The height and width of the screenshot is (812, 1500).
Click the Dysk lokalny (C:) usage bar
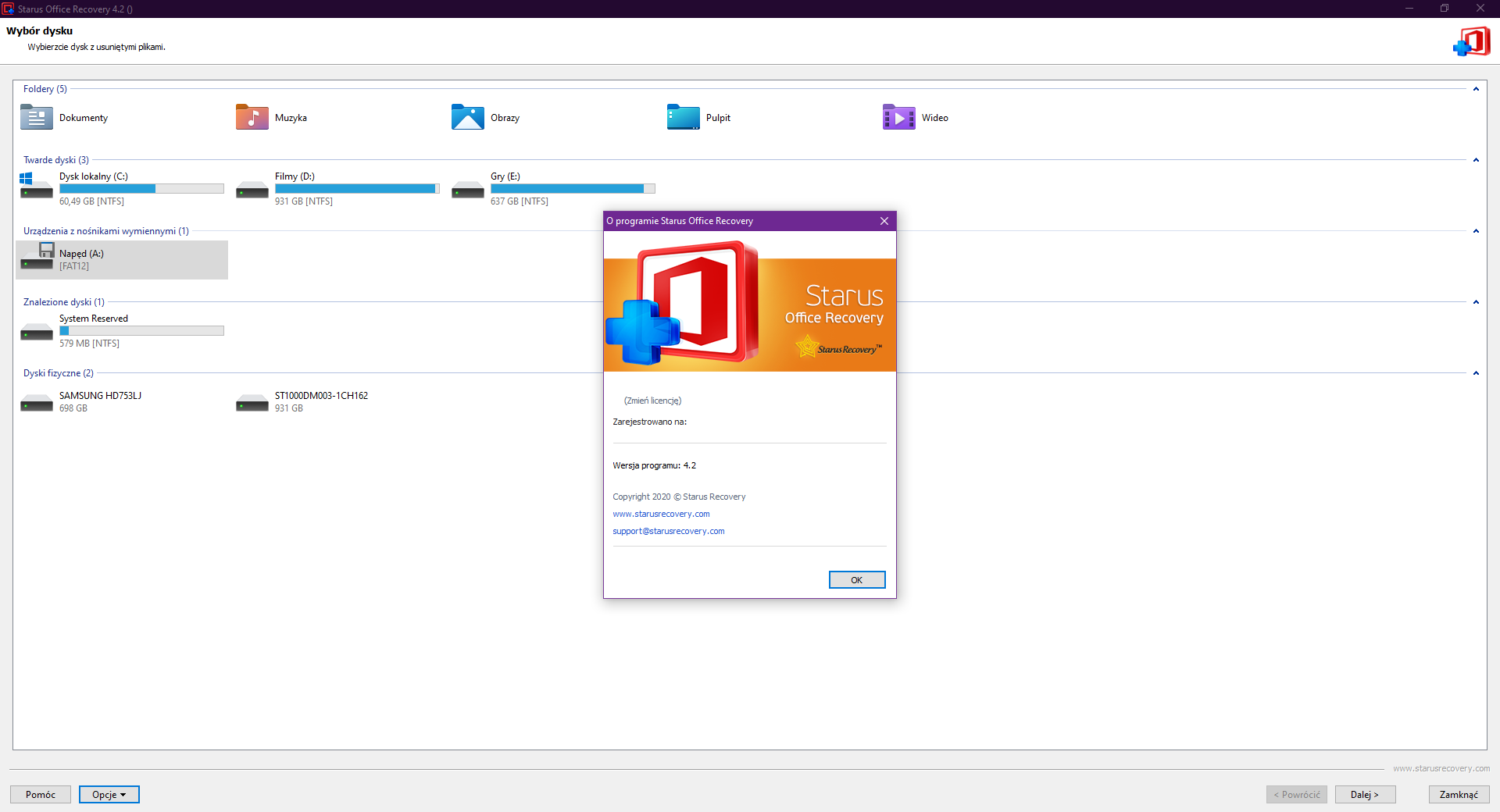tap(141, 189)
